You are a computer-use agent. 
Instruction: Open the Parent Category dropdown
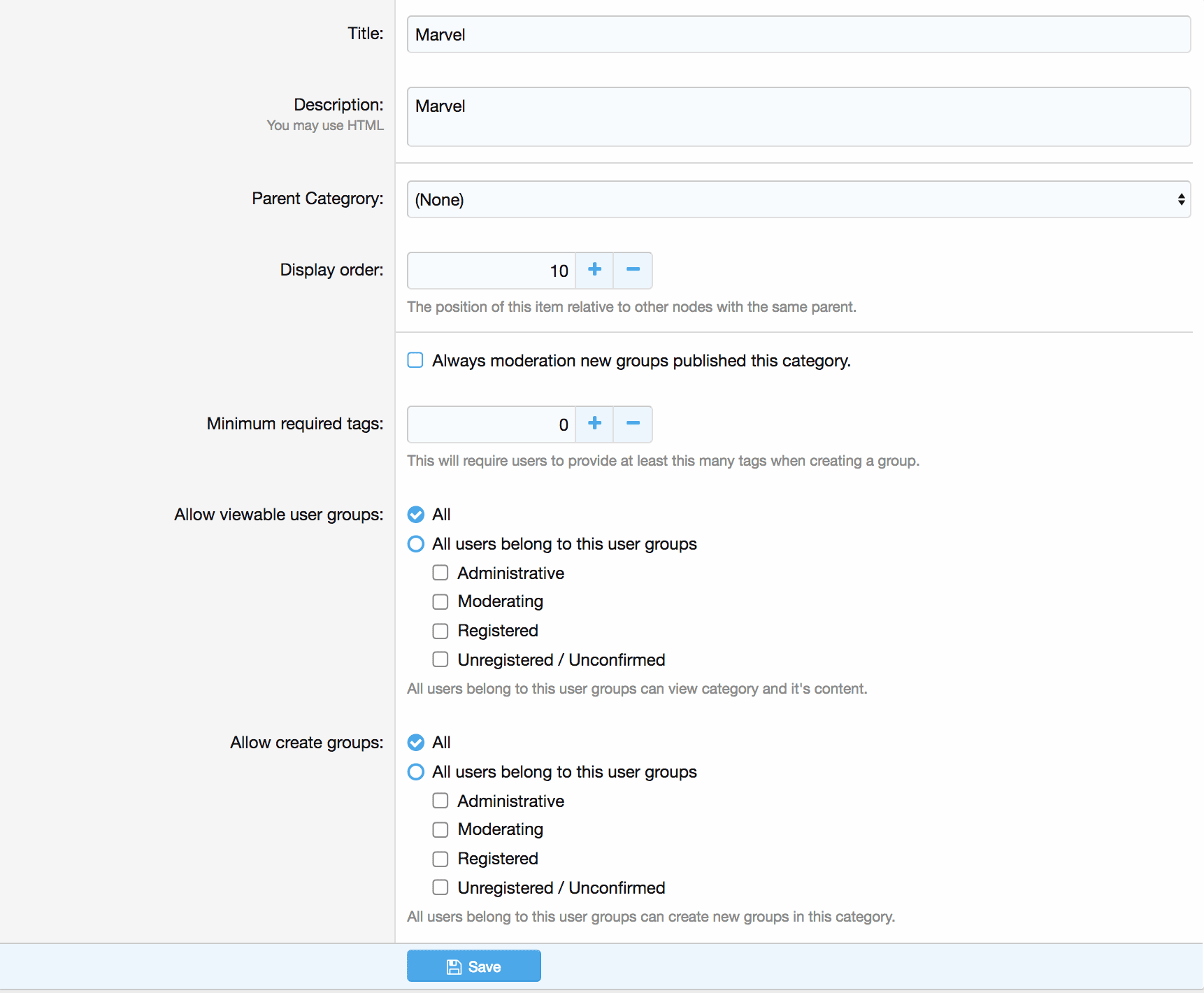798,199
